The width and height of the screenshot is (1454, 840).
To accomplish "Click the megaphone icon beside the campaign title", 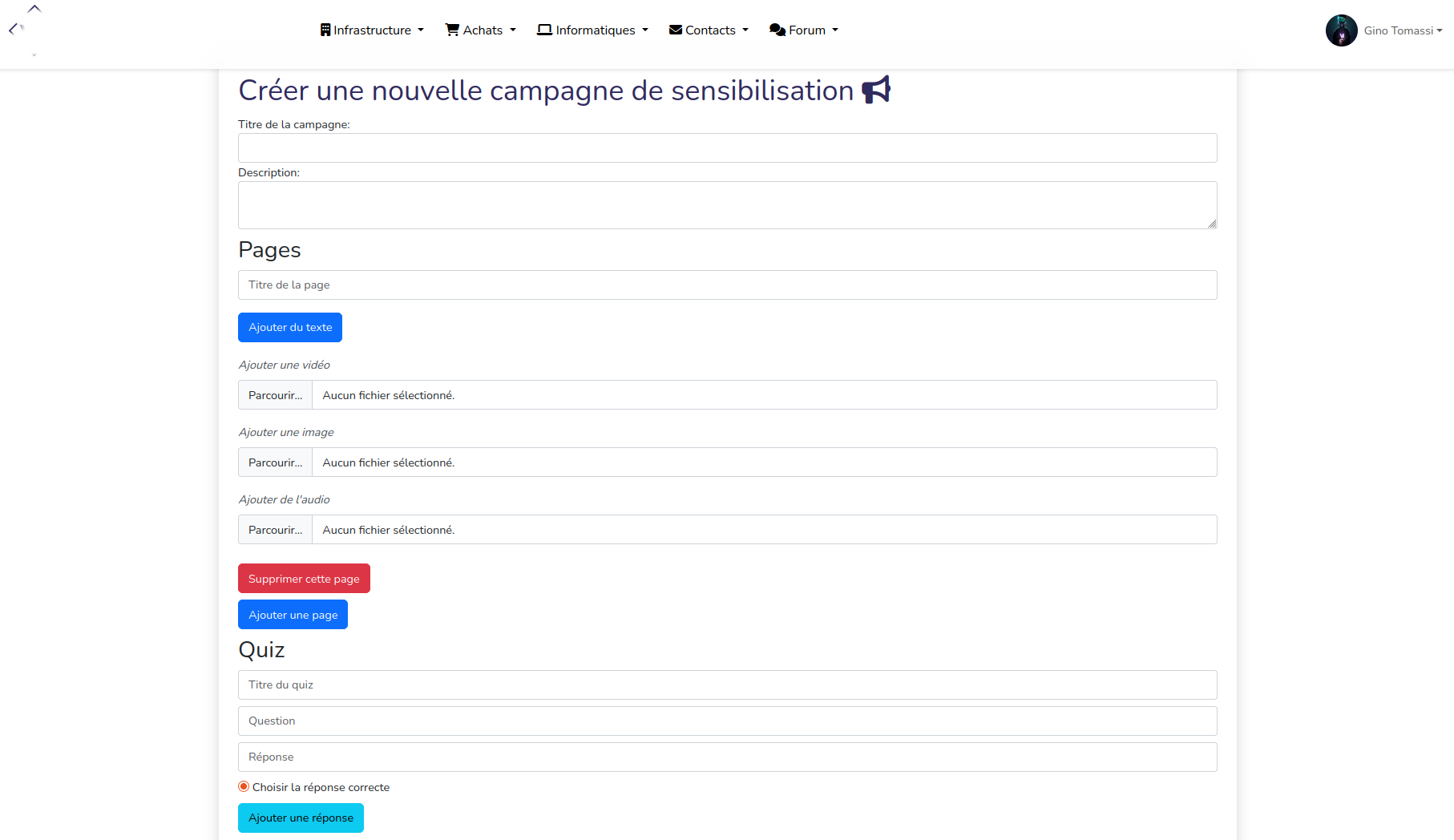I will pyautogui.click(x=875, y=89).
